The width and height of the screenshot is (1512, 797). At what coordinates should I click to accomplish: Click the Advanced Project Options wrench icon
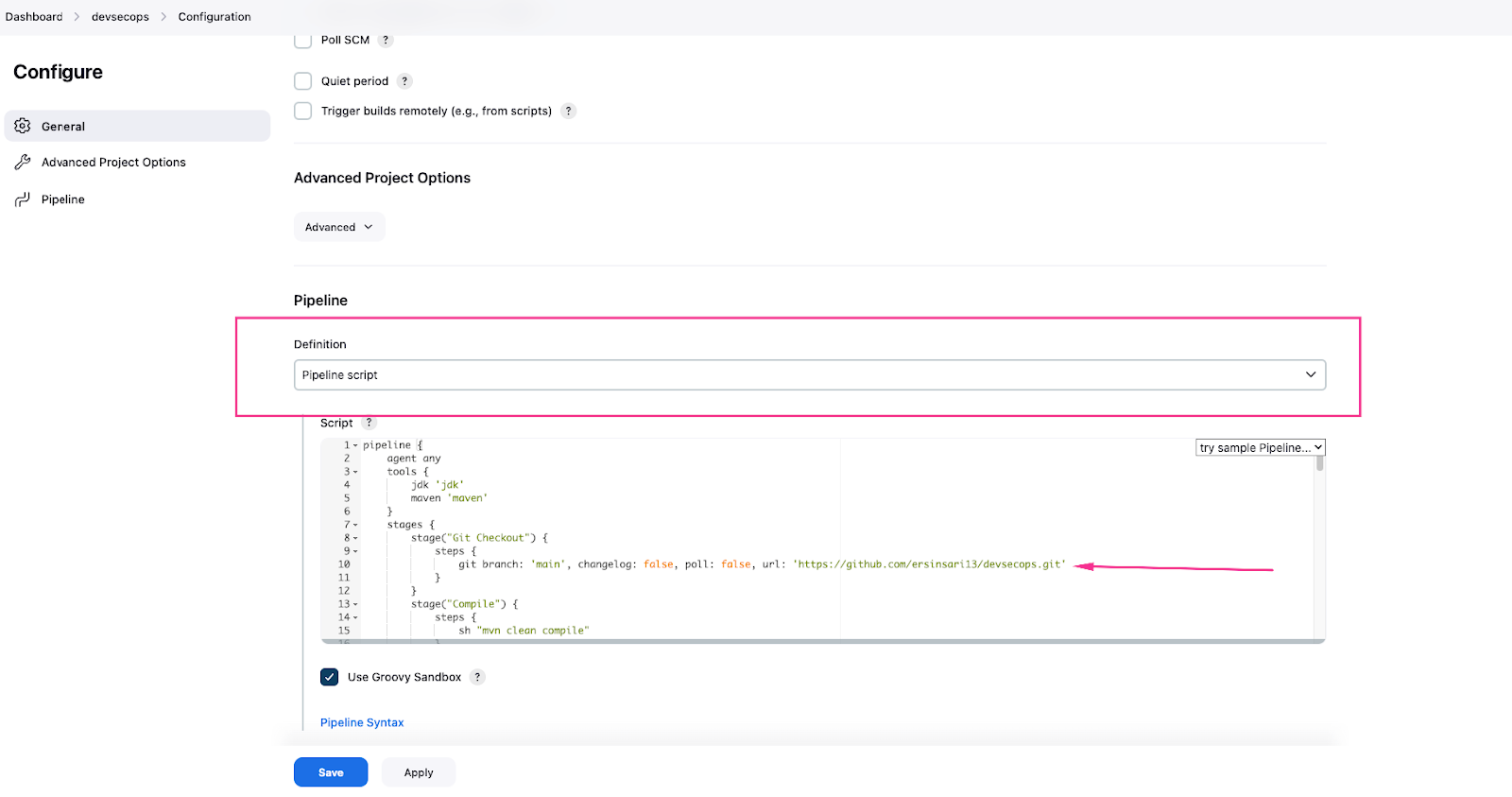(x=23, y=163)
